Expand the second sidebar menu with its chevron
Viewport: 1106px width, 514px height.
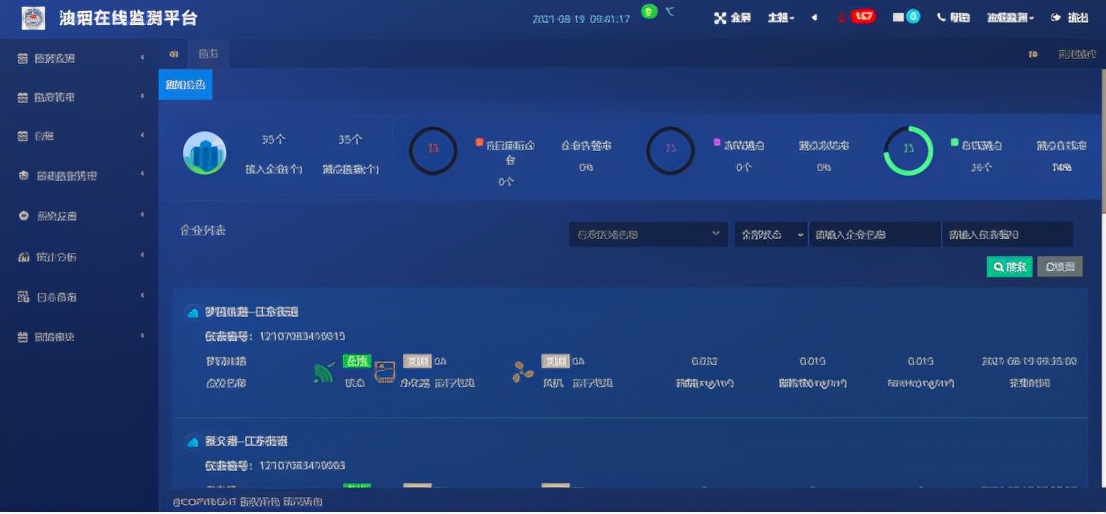pos(142,97)
